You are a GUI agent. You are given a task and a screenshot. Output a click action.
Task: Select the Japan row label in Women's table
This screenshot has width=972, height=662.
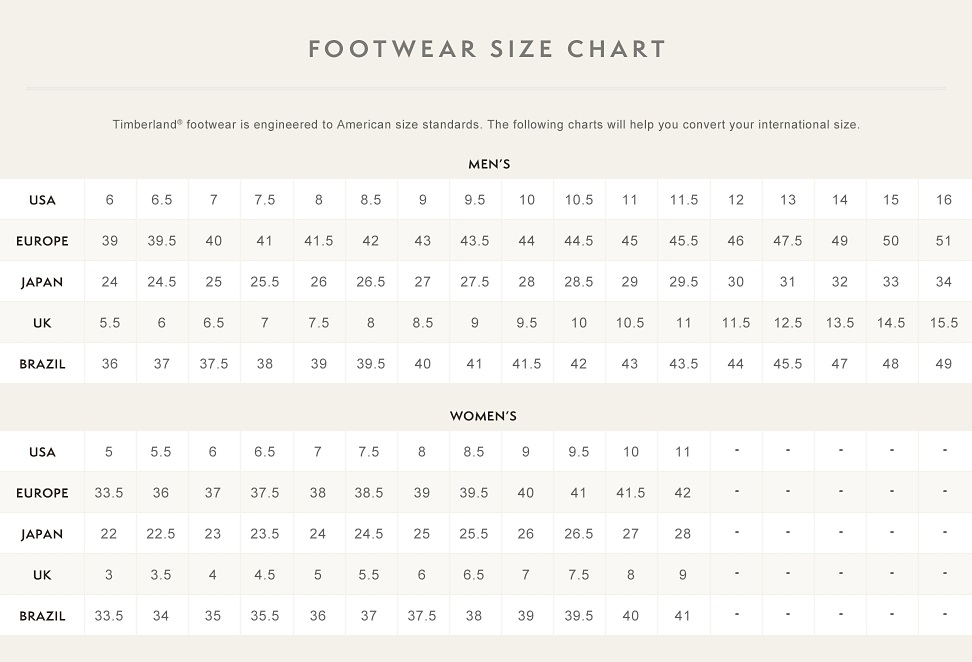tap(42, 534)
